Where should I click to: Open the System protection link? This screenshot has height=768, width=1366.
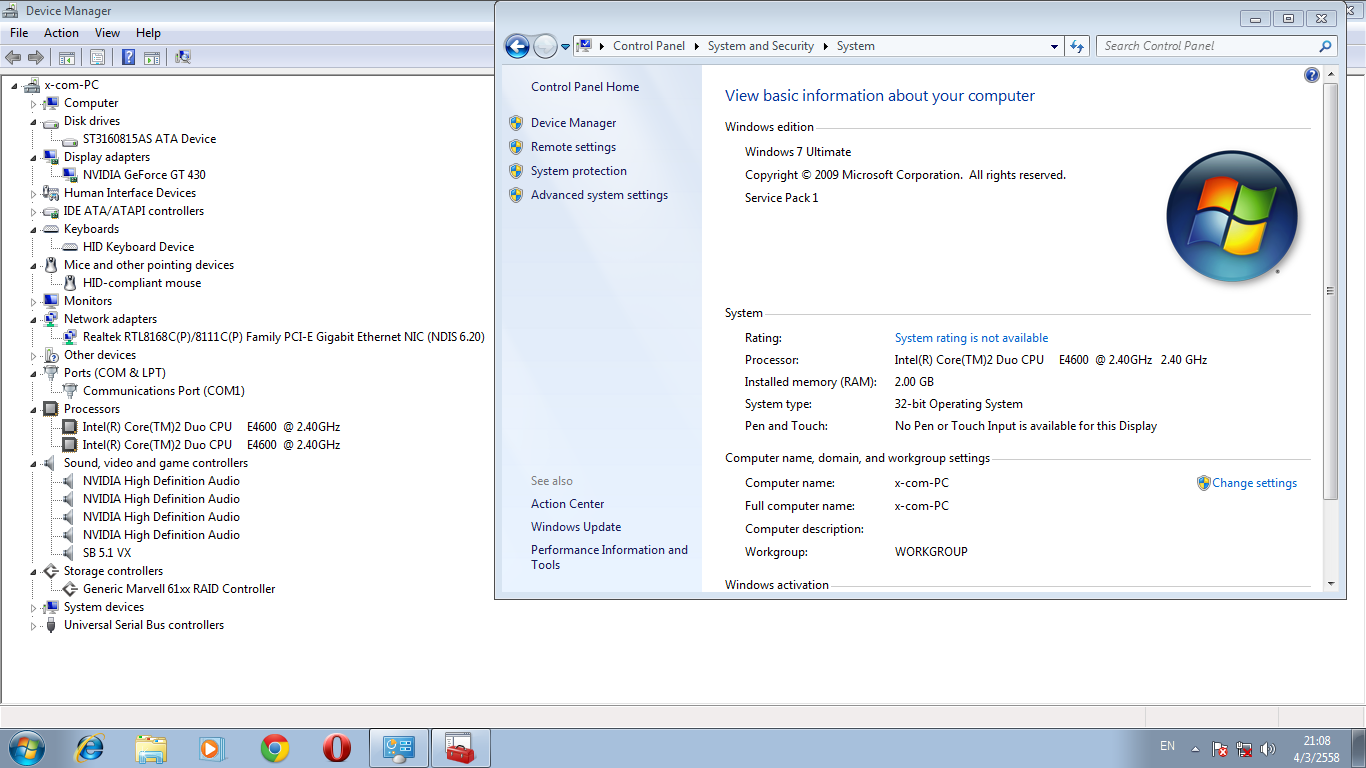579,171
